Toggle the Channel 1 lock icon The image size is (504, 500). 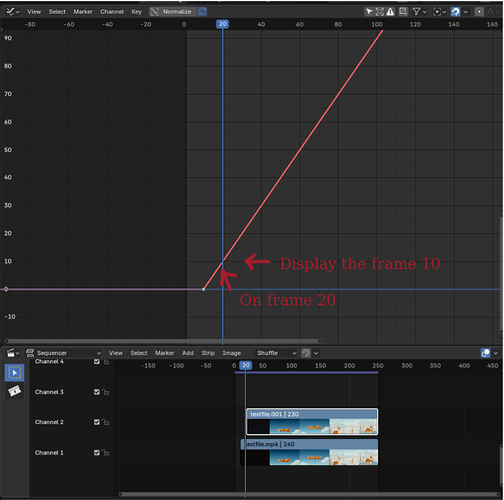tap(105, 453)
